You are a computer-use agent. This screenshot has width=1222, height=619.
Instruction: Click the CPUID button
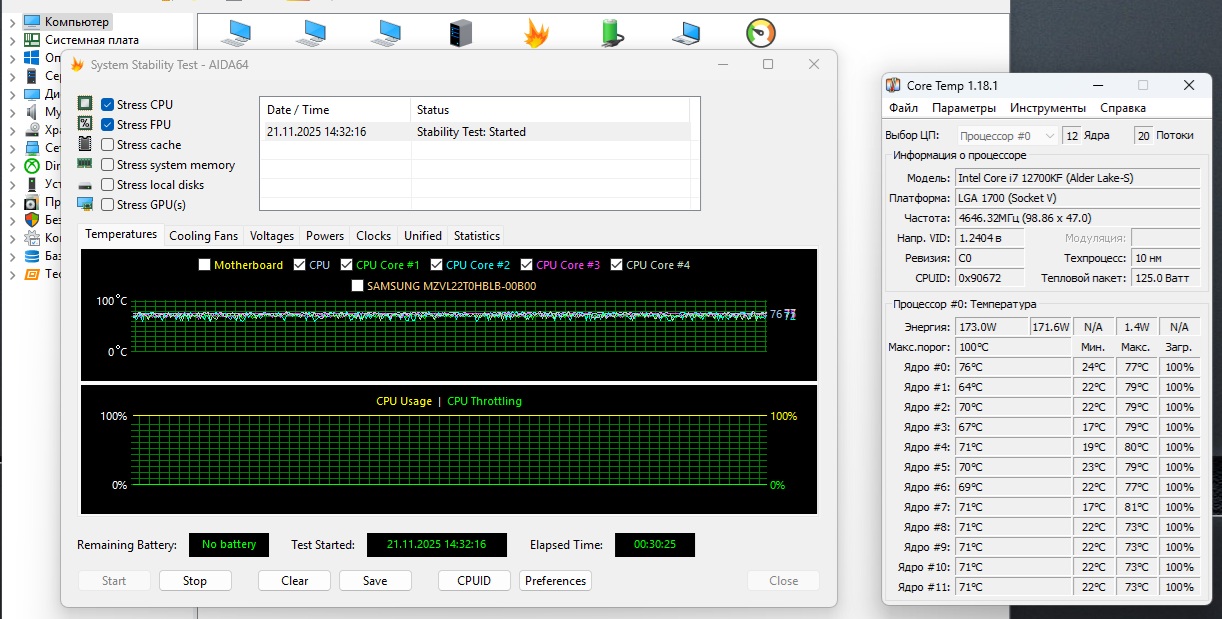point(474,581)
